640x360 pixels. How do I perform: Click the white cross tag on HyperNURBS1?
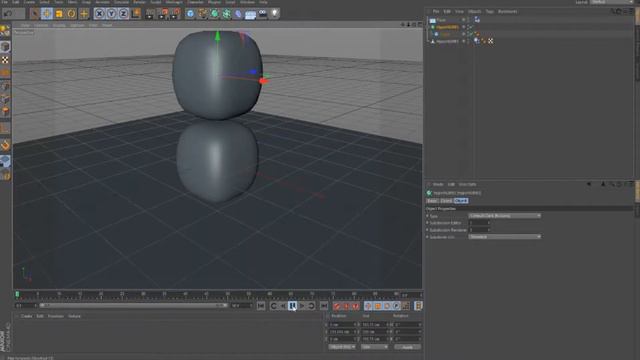(491, 41)
